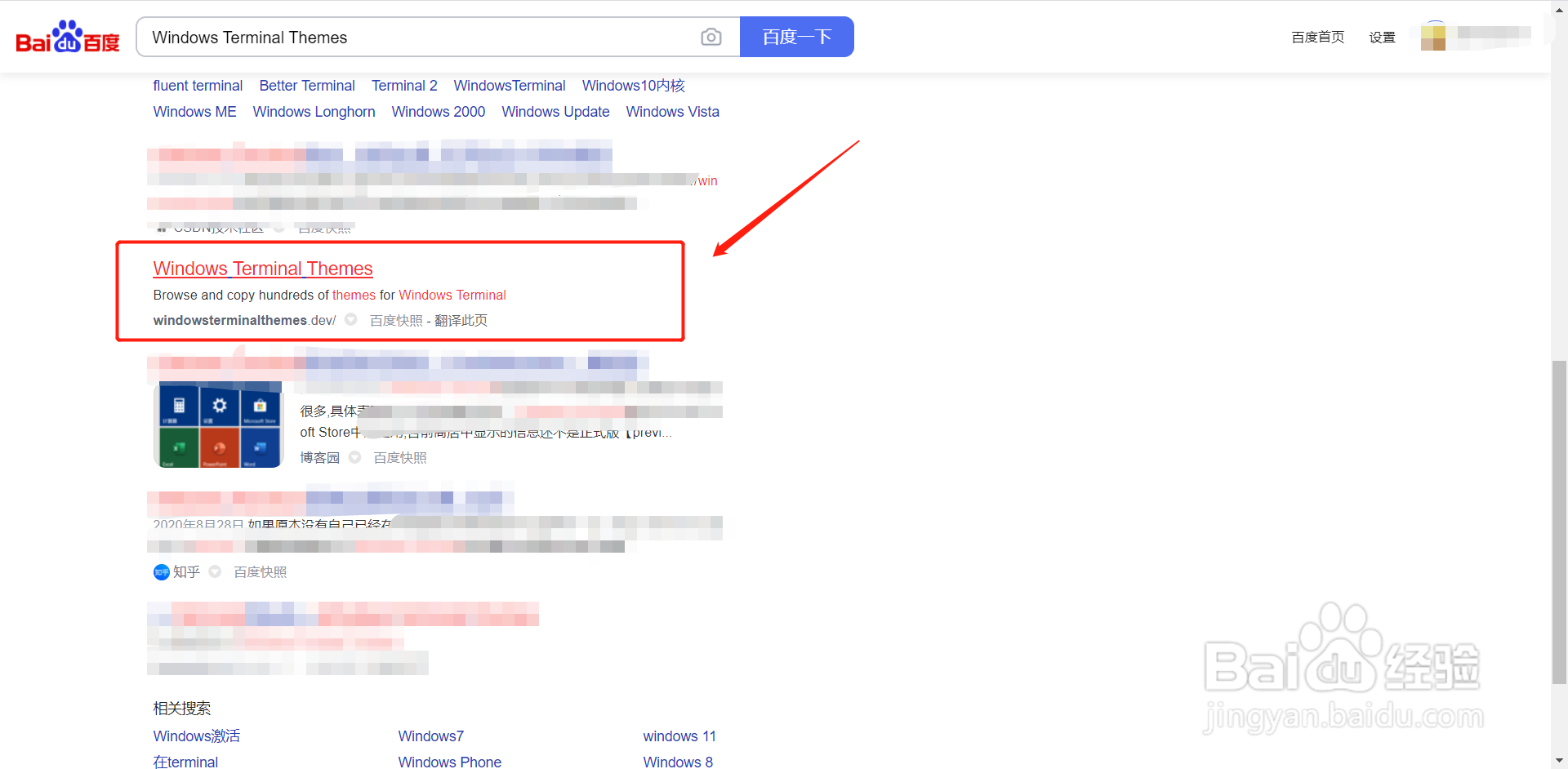Image resolution: width=1568 pixels, height=769 pixels.
Task: Open 知乎 source link
Action: coord(186,572)
